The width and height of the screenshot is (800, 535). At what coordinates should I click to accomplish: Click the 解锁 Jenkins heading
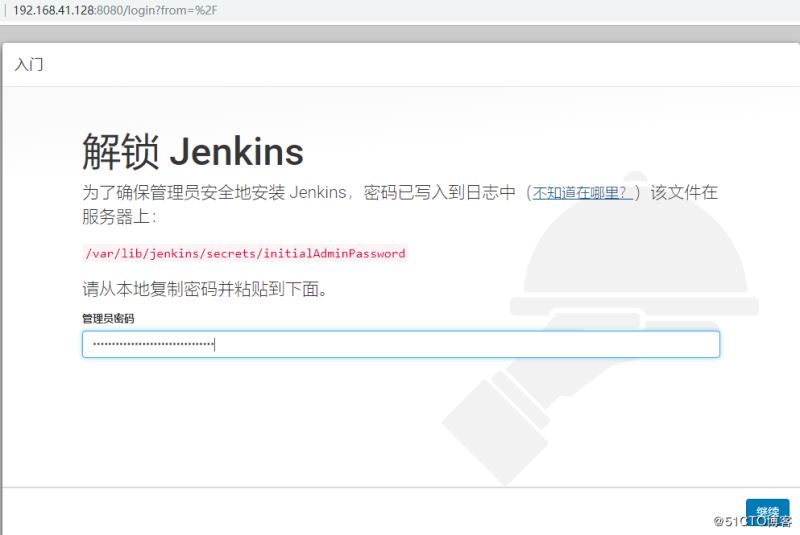[x=192, y=152]
